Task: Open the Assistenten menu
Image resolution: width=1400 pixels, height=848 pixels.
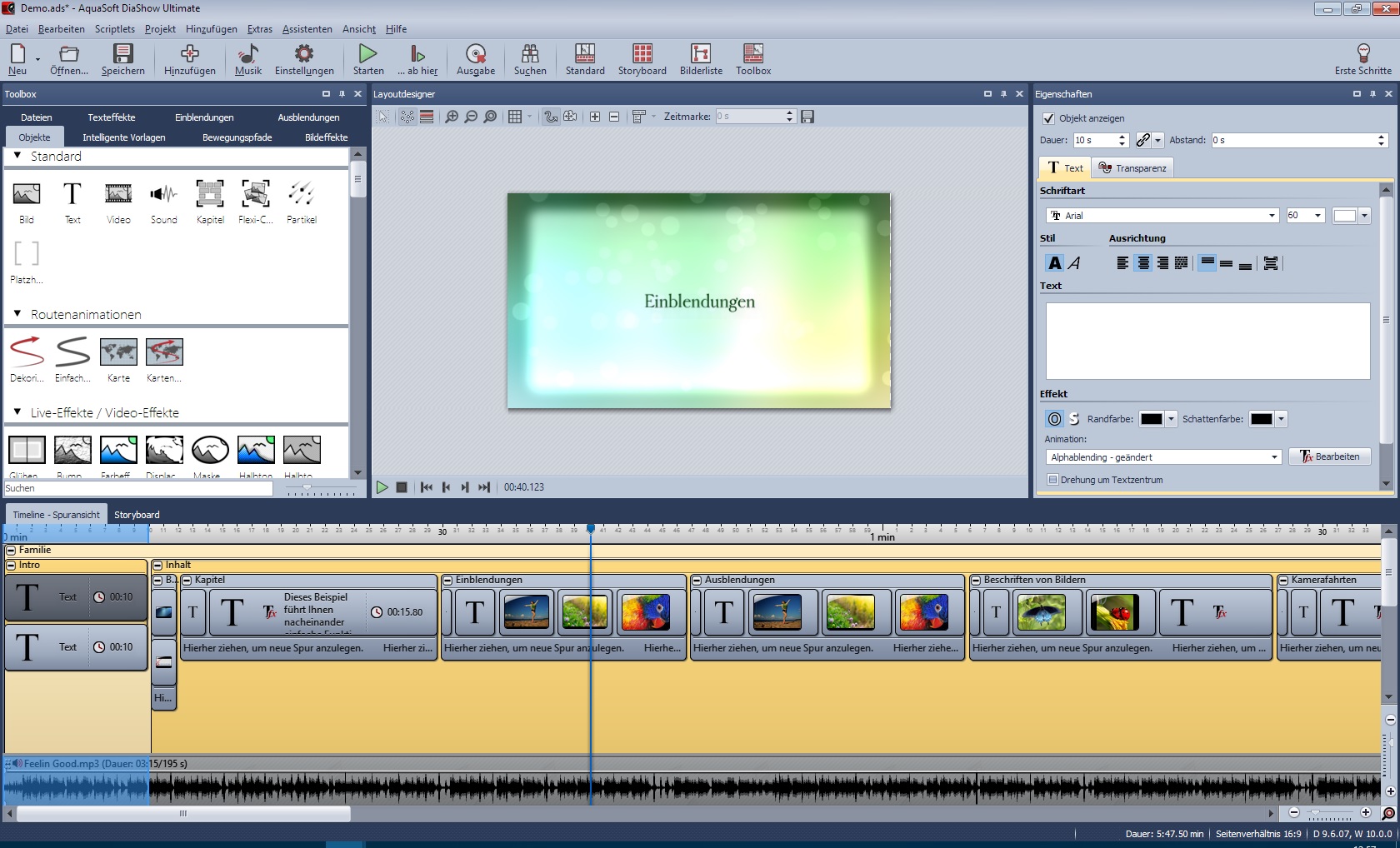Action: pos(307,29)
